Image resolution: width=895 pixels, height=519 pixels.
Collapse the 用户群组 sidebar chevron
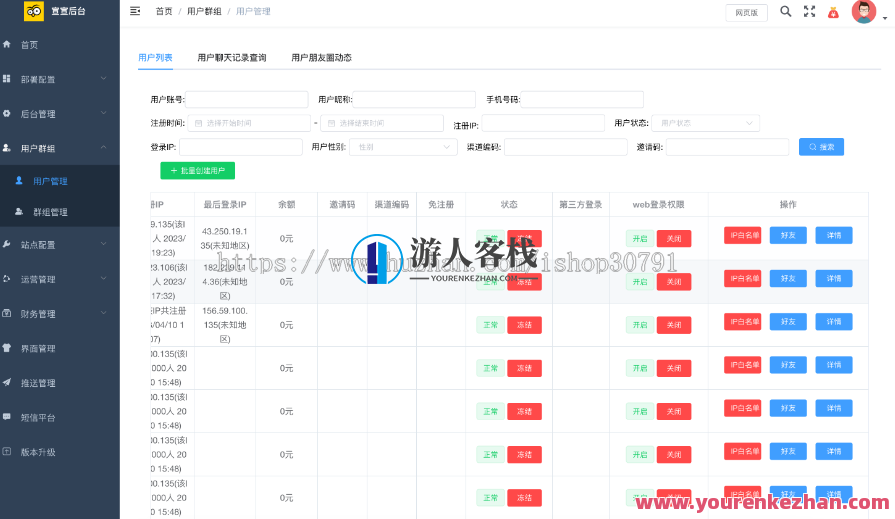tap(103, 147)
